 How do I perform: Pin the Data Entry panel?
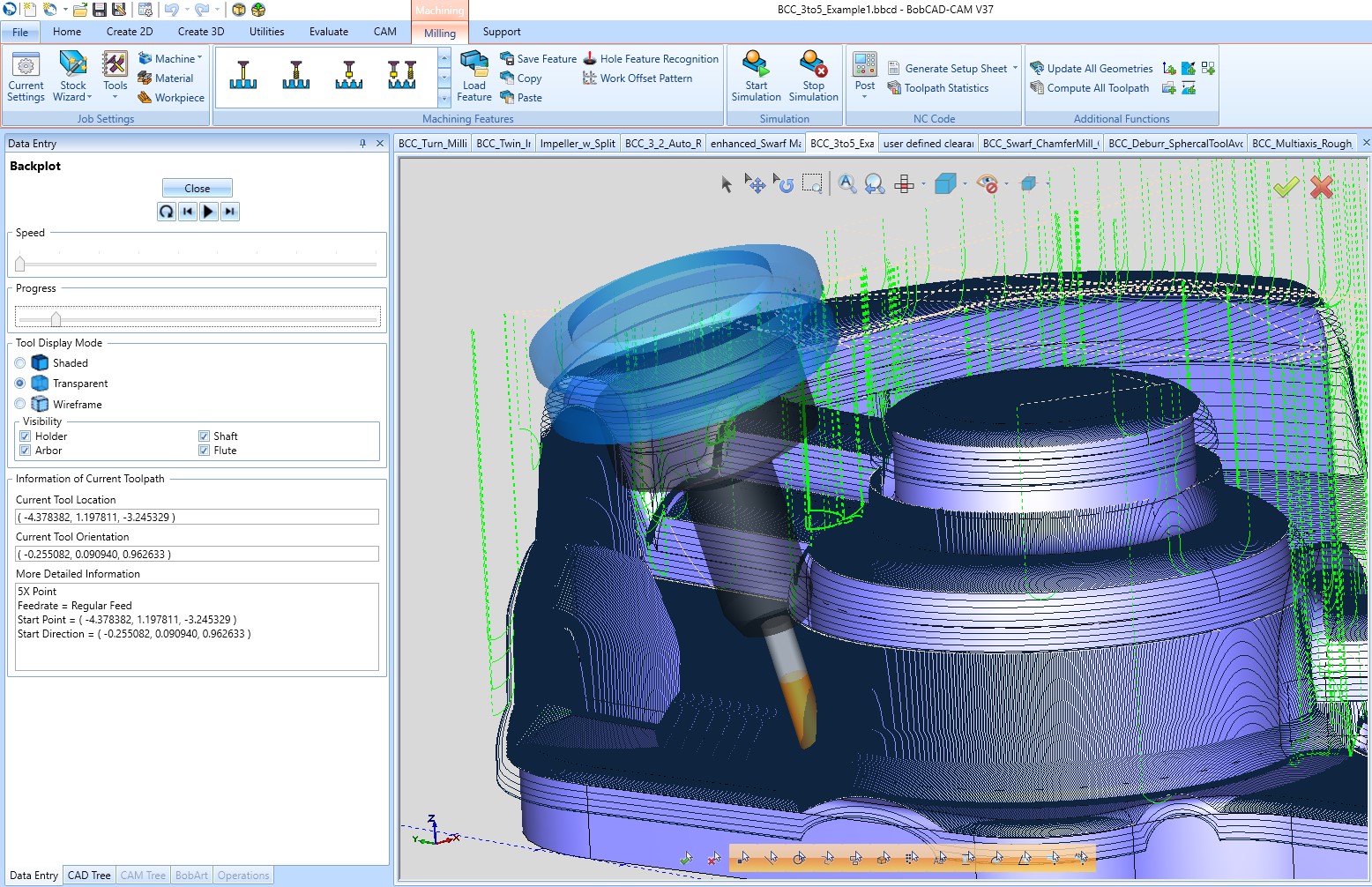tap(362, 143)
